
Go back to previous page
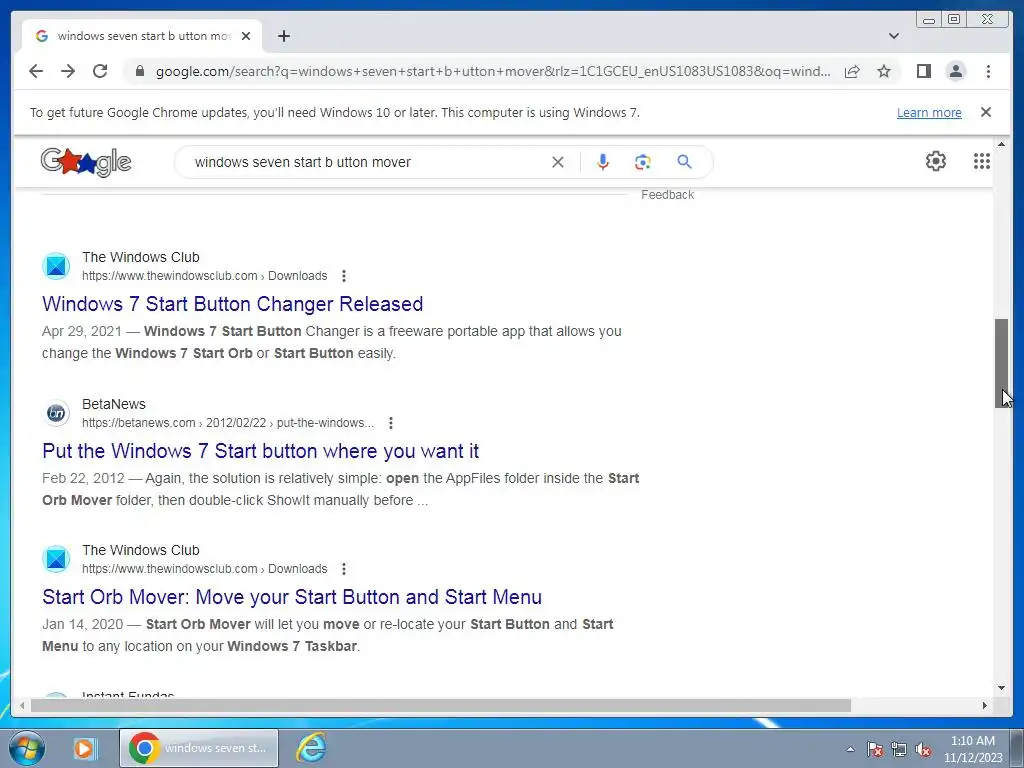point(36,71)
